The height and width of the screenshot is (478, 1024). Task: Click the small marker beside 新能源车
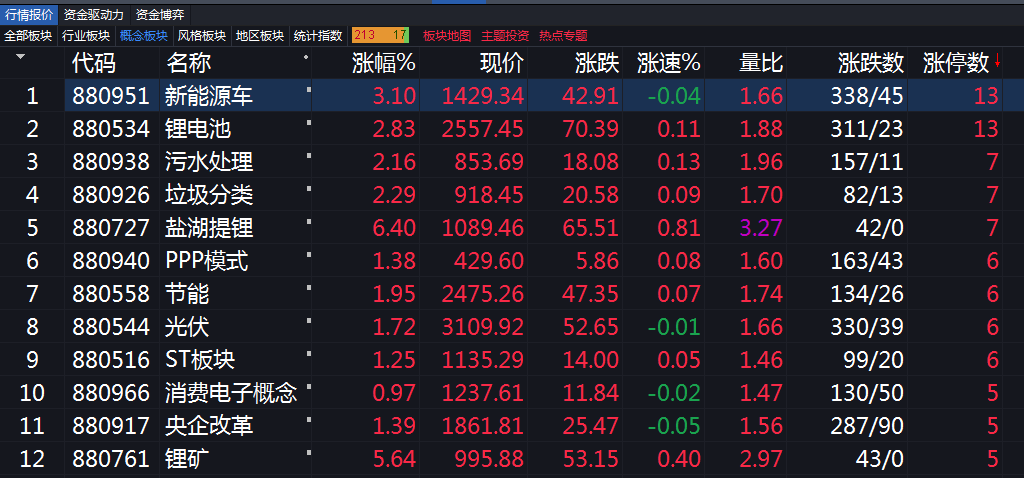(308, 89)
